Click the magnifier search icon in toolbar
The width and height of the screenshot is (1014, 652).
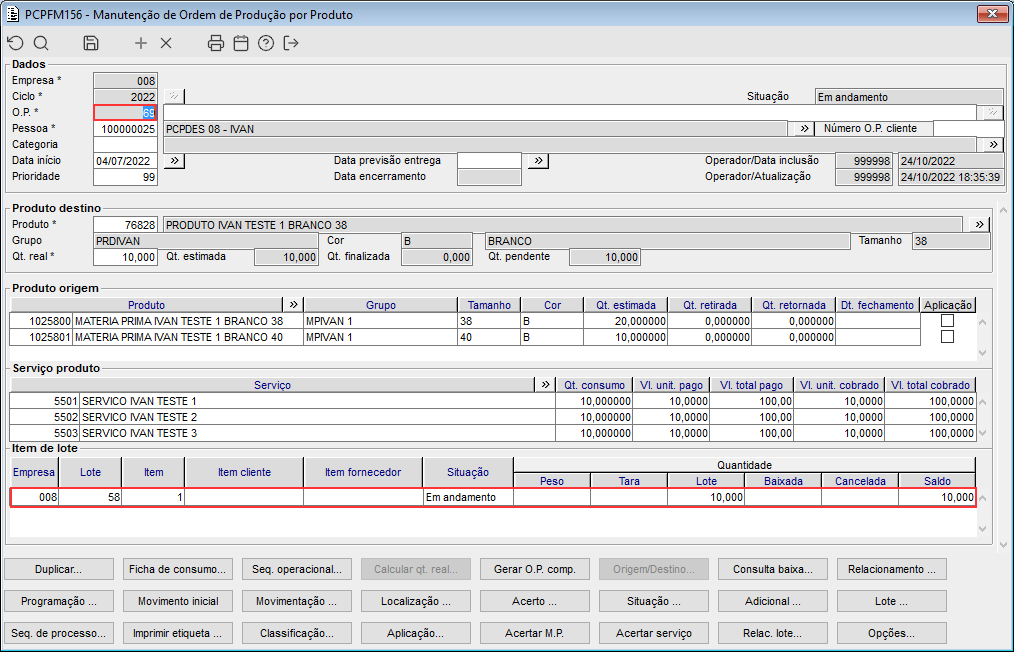click(x=41, y=43)
